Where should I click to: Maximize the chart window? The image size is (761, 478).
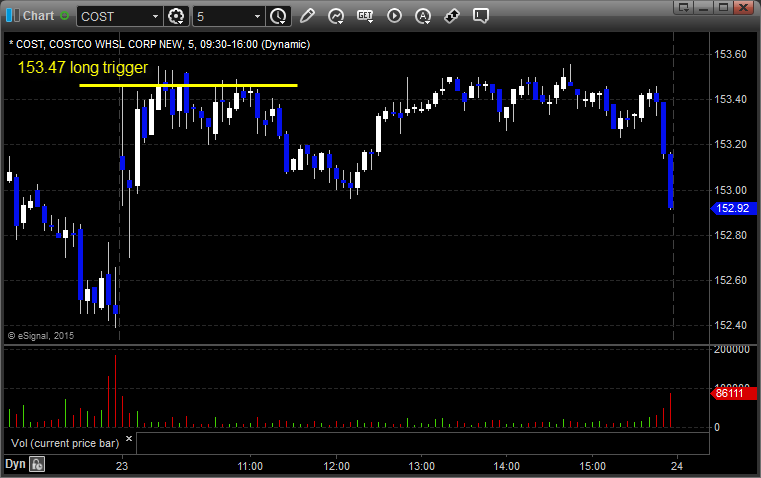[723, 7]
